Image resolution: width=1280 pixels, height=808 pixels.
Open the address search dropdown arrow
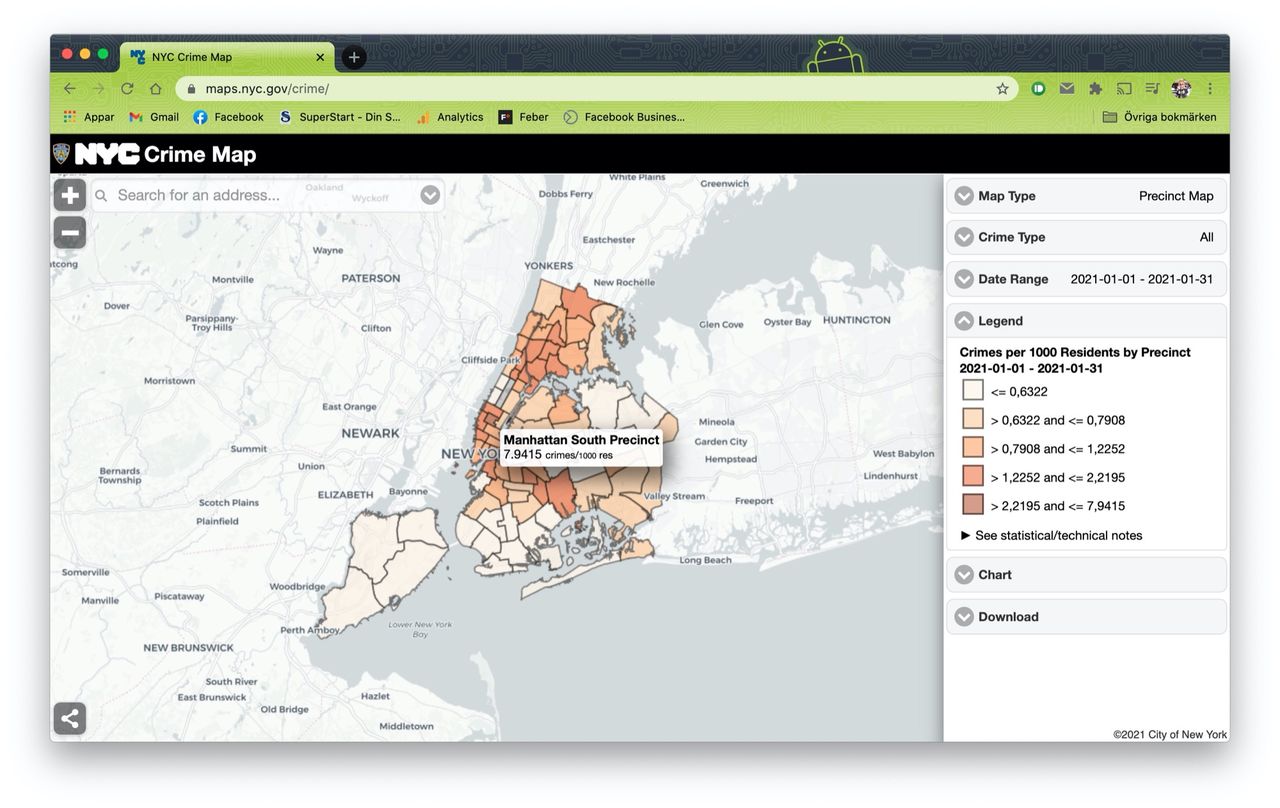(430, 195)
